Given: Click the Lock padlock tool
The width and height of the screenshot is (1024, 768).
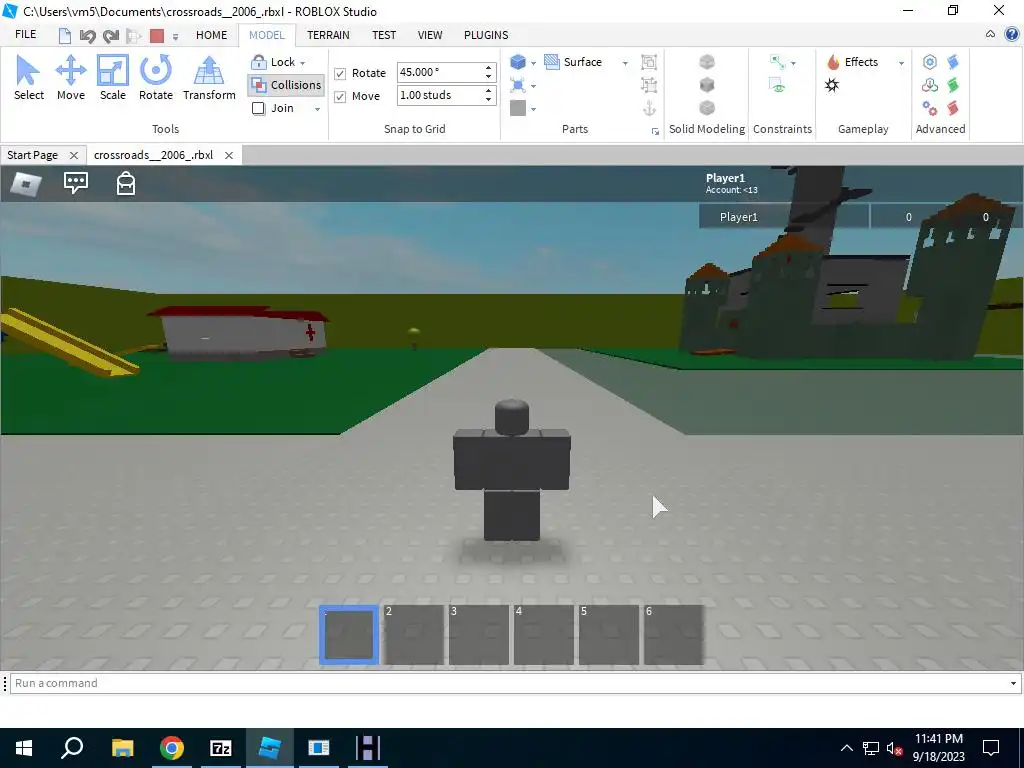Looking at the screenshot, I should pyautogui.click(x=259, y=62).
